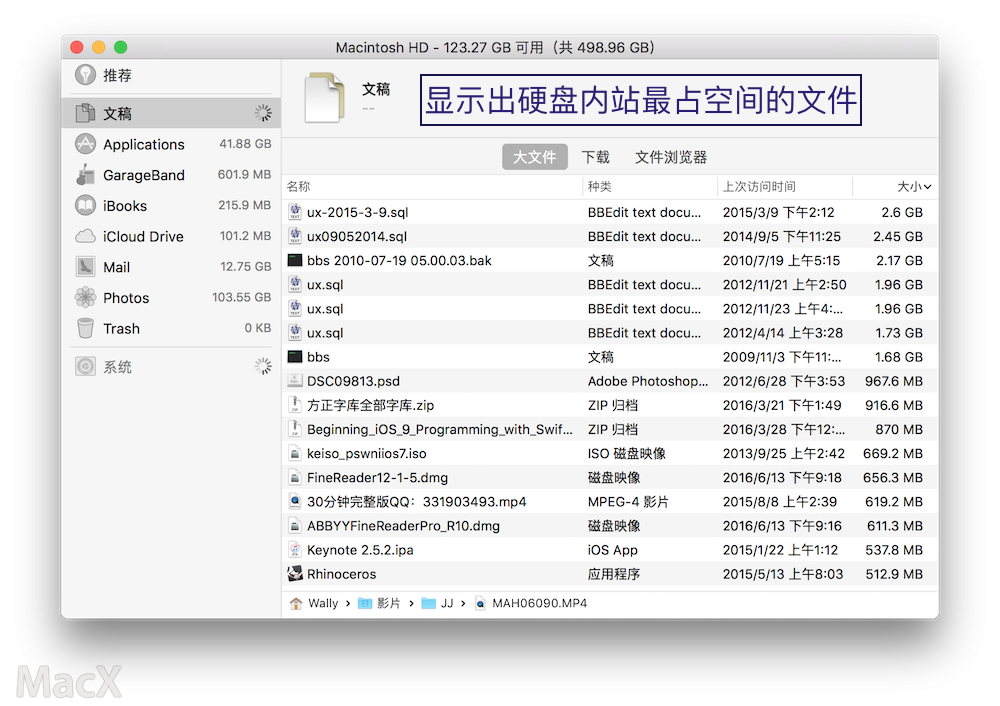Open GarageBand category in sidebar
The width and height of the screenshot is (1000, 706).
tap(172, 175)
